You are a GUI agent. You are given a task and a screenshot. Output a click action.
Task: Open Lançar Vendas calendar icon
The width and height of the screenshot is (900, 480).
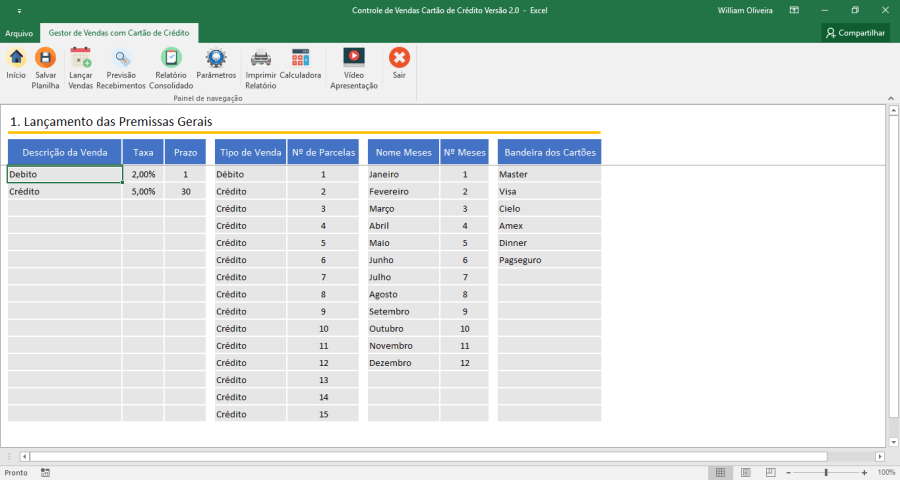pyautogui.click(x=80, y=57)
